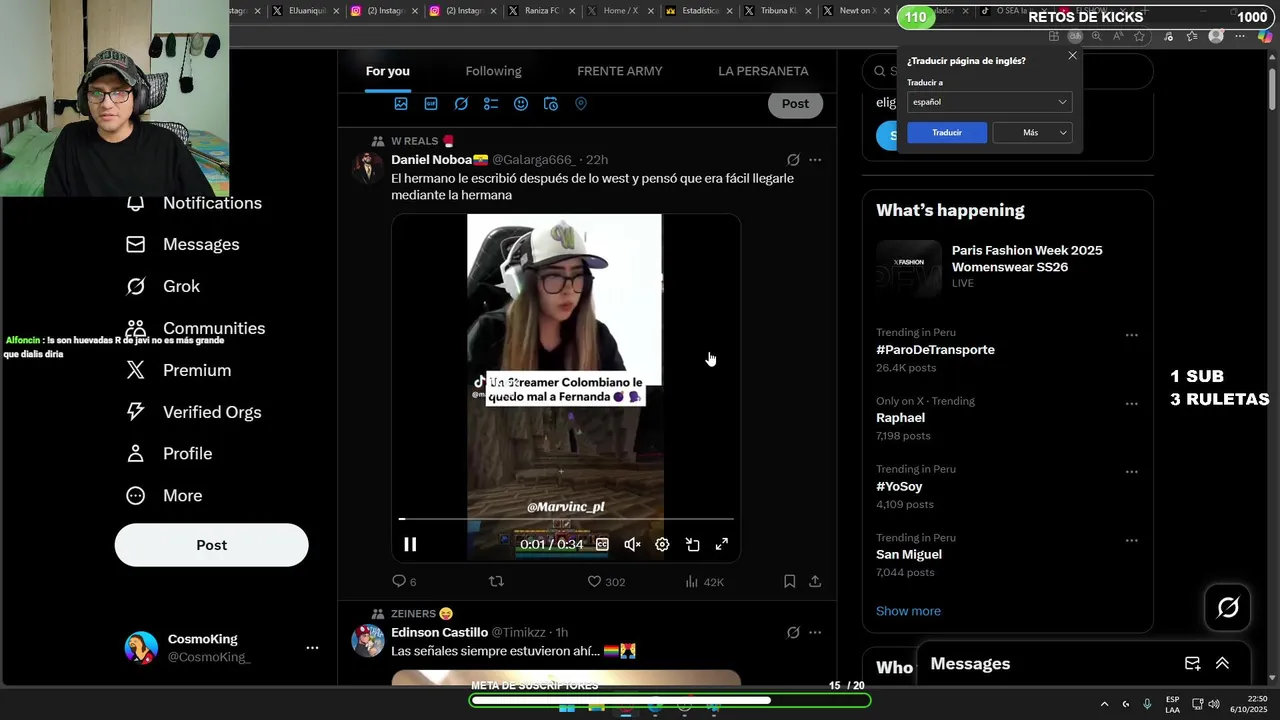Pause the Daniel Noboa video
The width and height of the screenshot is (1280, 720).
[410, 544]
